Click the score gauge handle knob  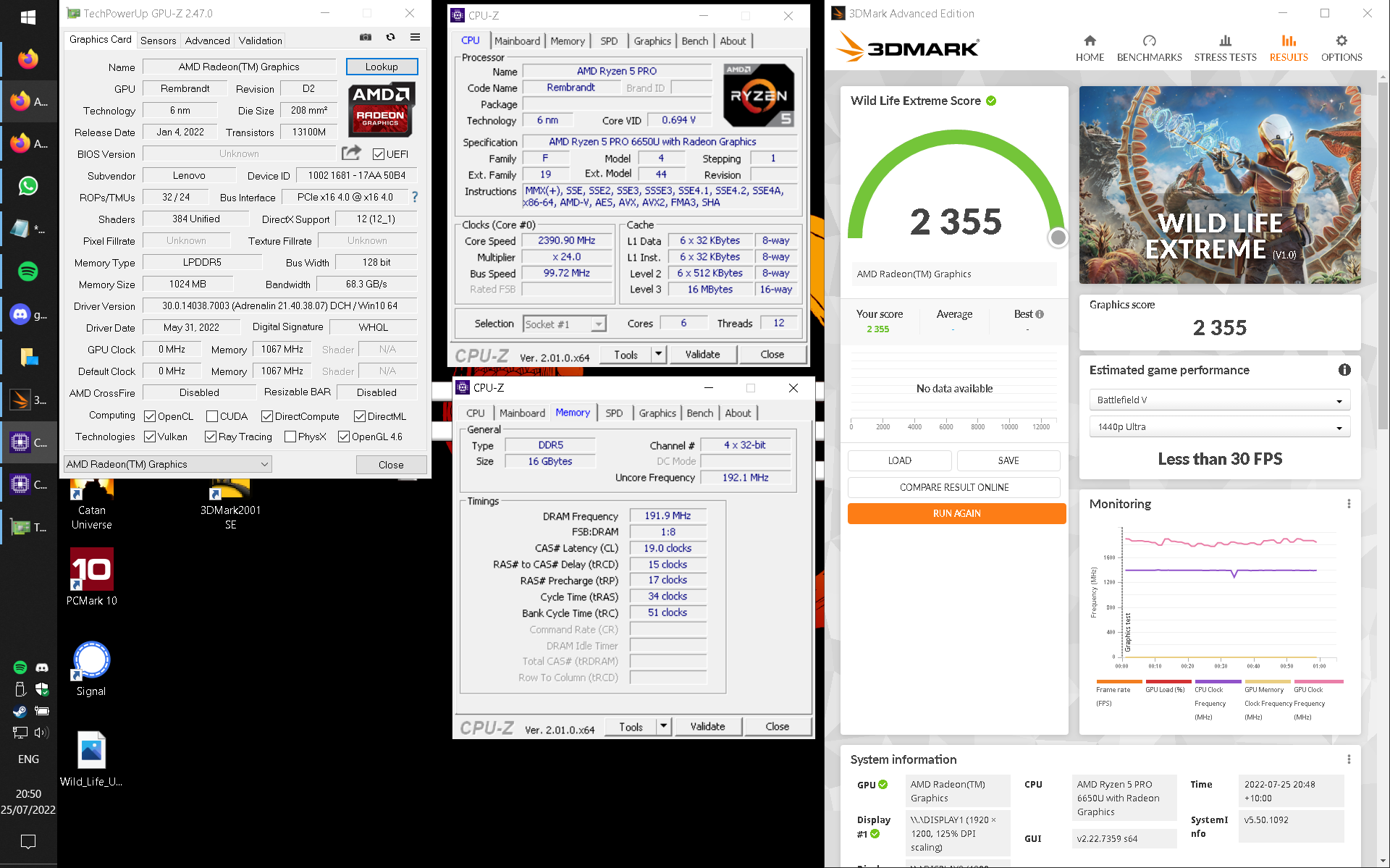(x=1058, y=237)
